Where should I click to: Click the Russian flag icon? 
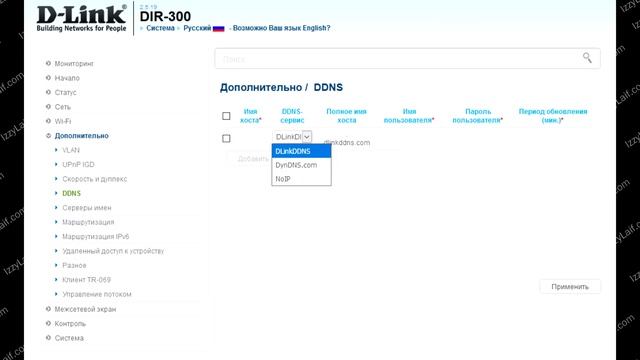coord(218,28)
